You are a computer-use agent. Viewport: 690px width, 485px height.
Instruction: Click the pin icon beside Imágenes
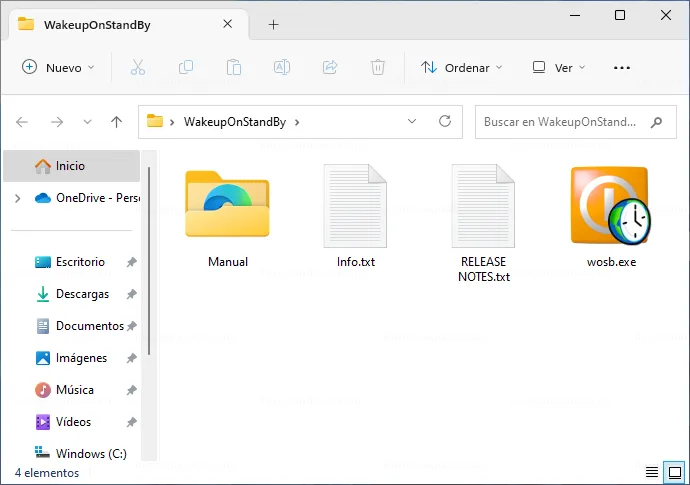132,358
